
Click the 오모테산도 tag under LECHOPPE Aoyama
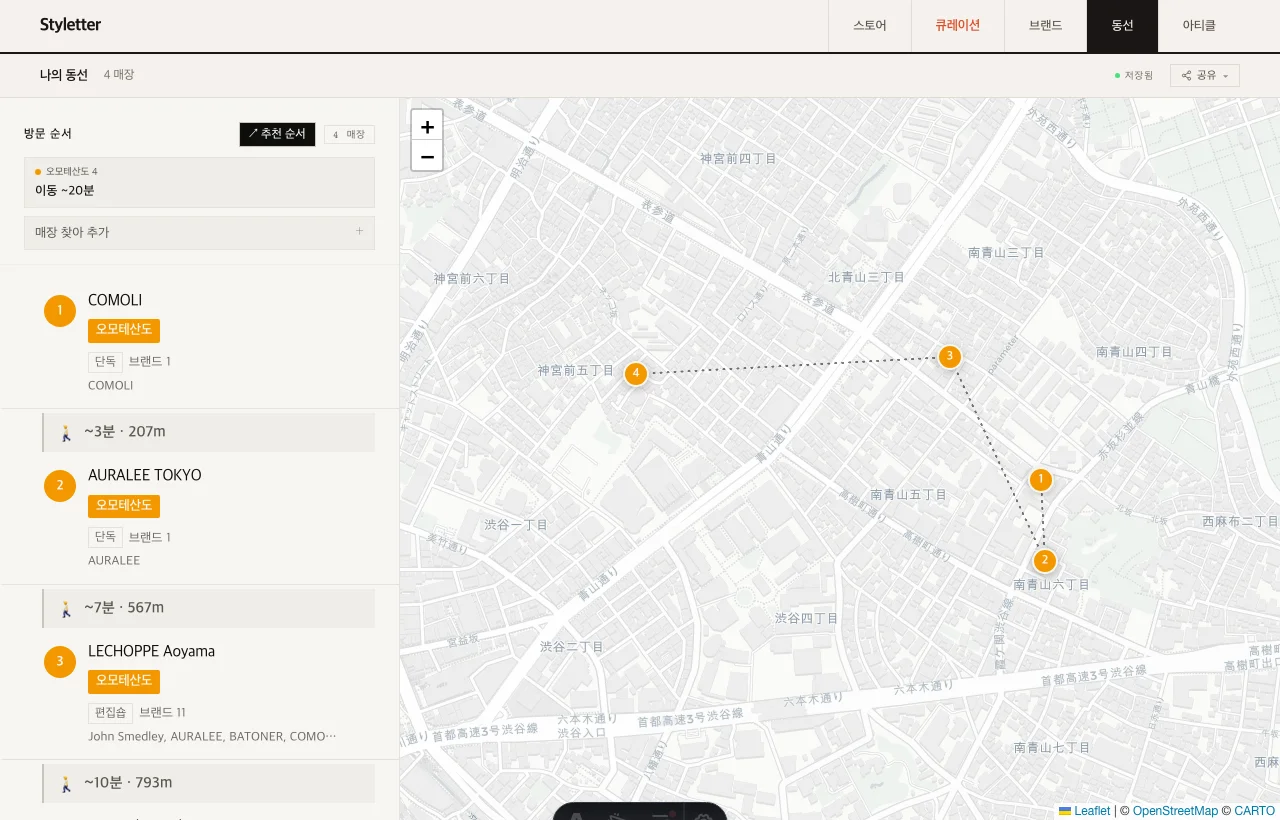pyautogui.click(x=124, y=682)
